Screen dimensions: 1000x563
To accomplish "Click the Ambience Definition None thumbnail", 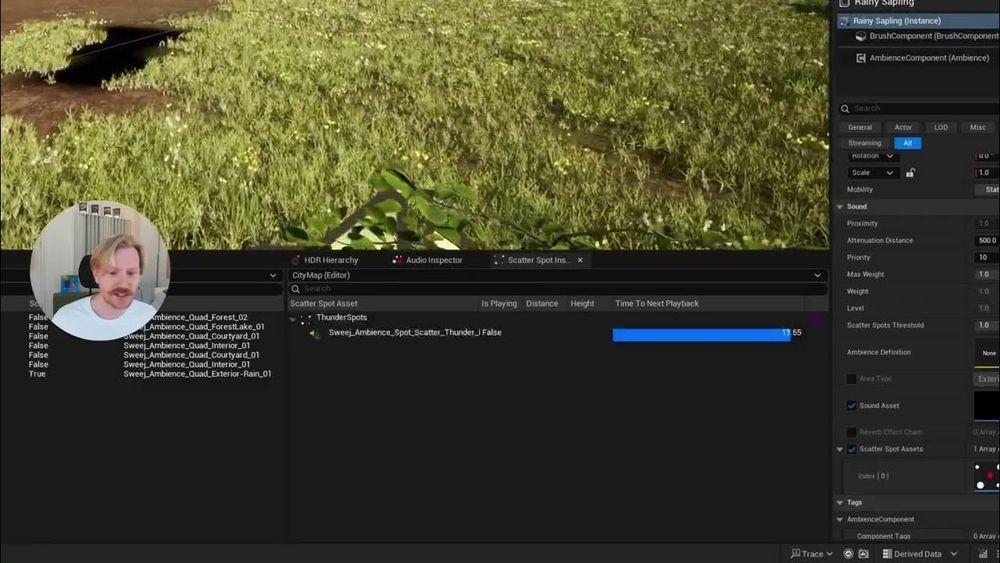I will (987, 353).
